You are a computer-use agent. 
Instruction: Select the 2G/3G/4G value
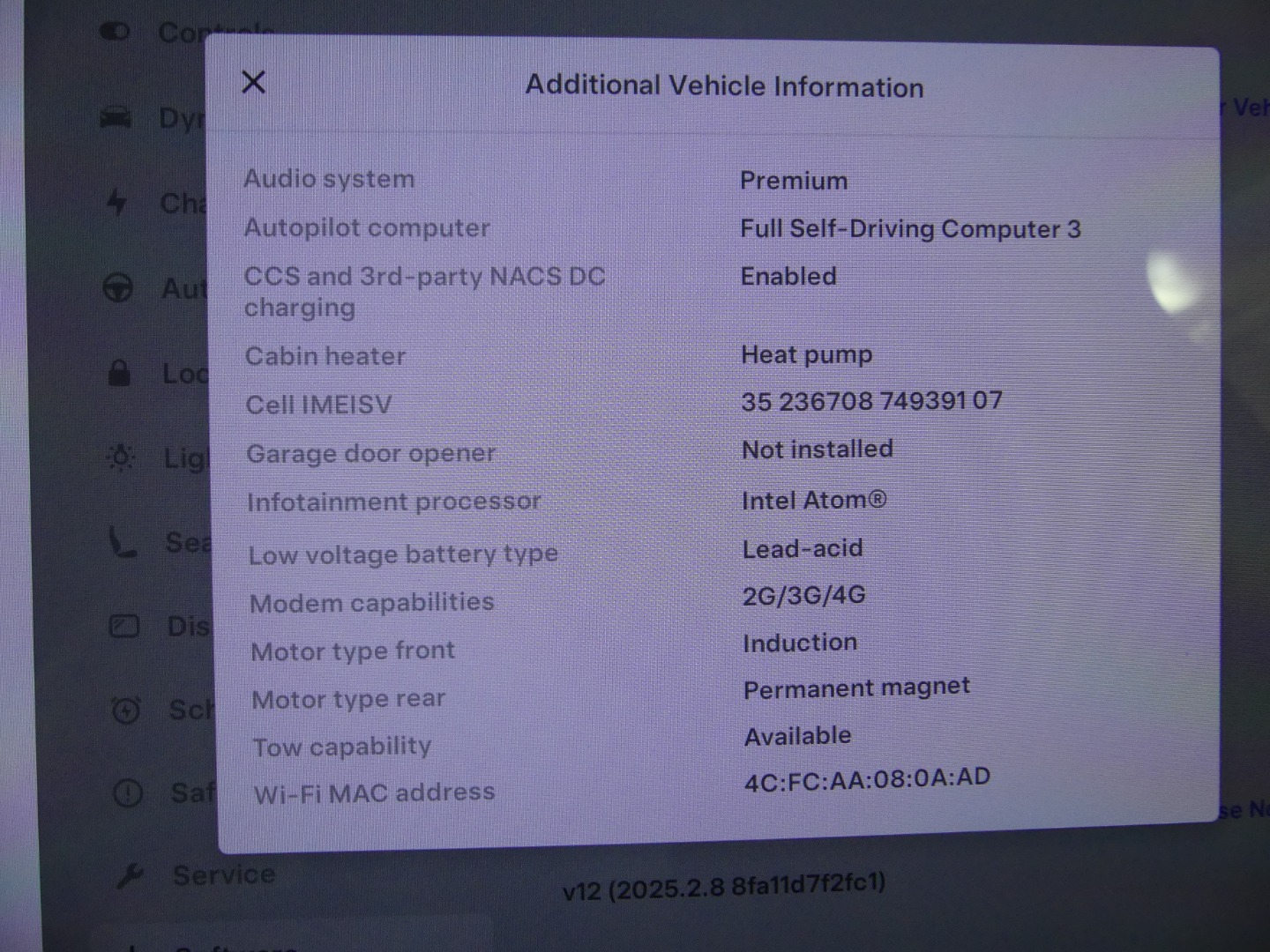pyautogui.click(x=803, y=596)
